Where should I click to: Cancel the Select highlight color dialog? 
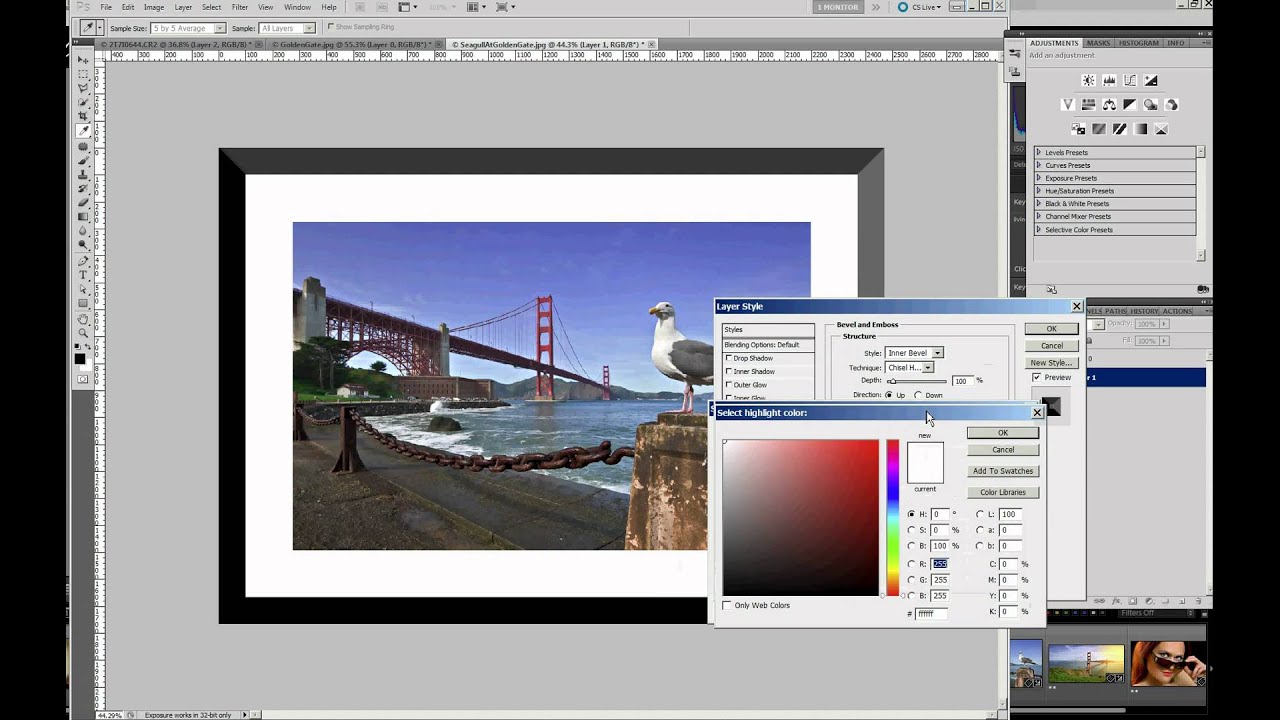[x=1003, y=450]
